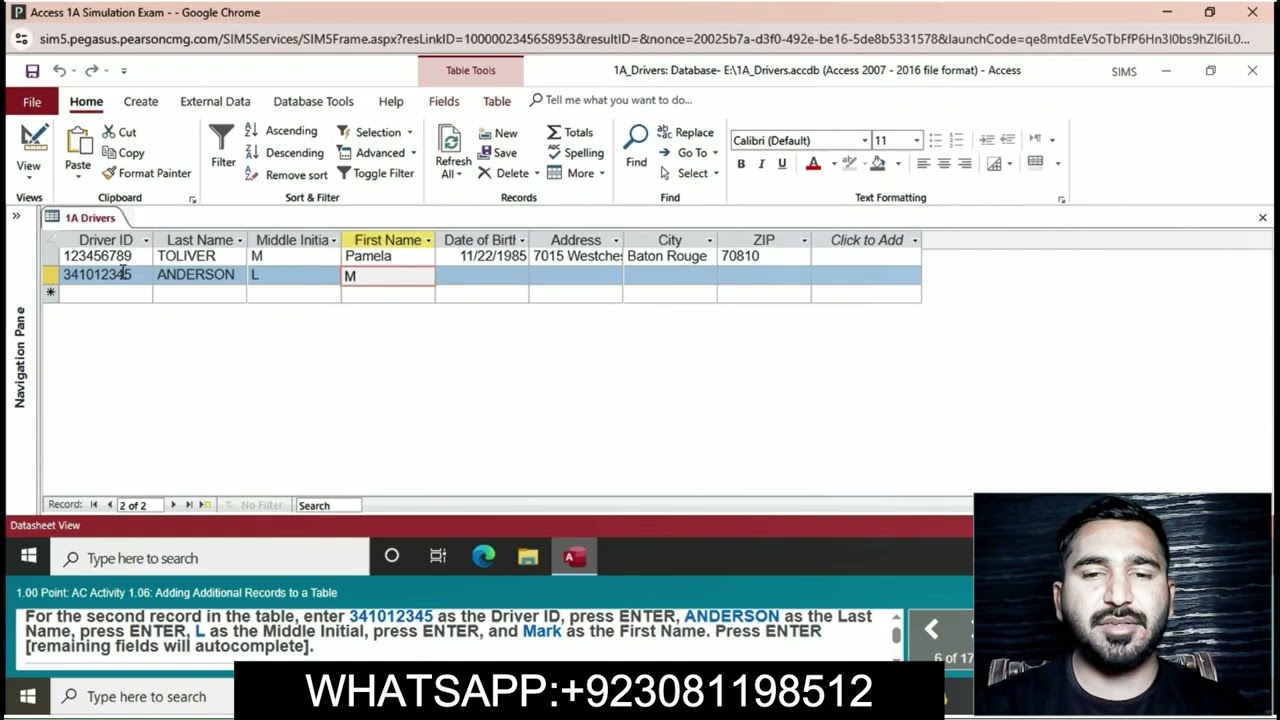Click Remove sort
Screen dimensions: 1280x720
pyautogui.click(x=286, y=175)
